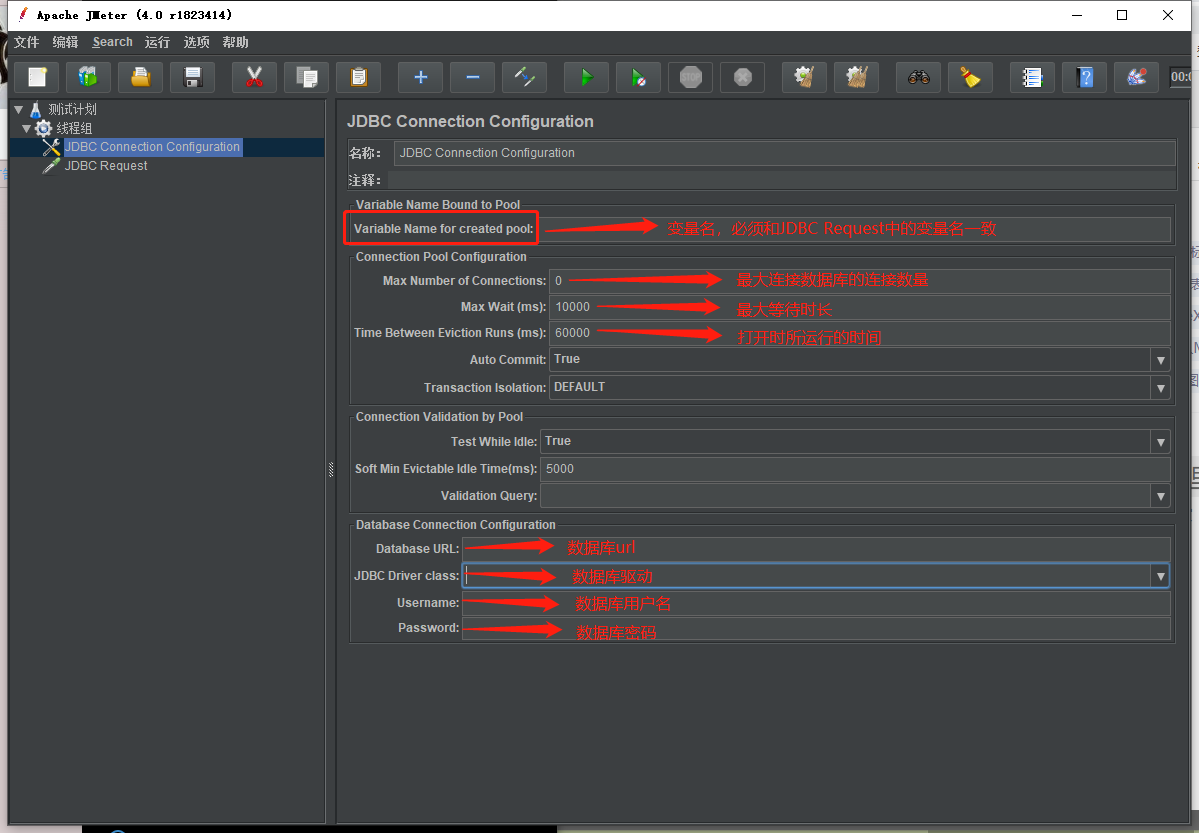Viewport: 1199px width, 833px height.
Task: Click the rightmost toolbar plugin icon
Action: click(x=1136, y=77)
